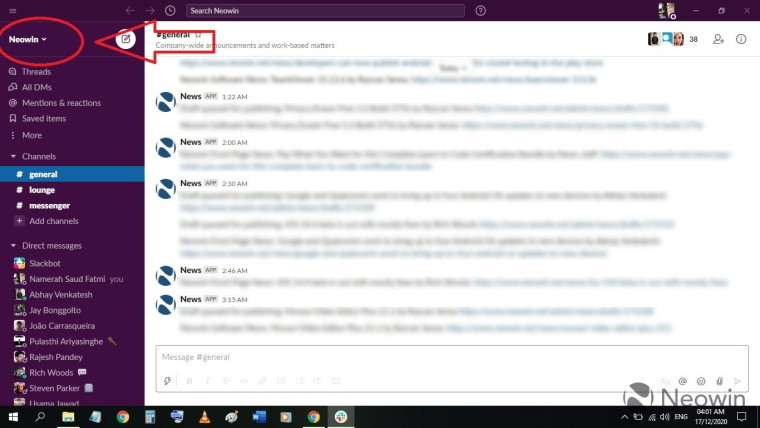
Task: Toggle ordered list formatting
Action: pyautogui.click(x=281, y=381)
